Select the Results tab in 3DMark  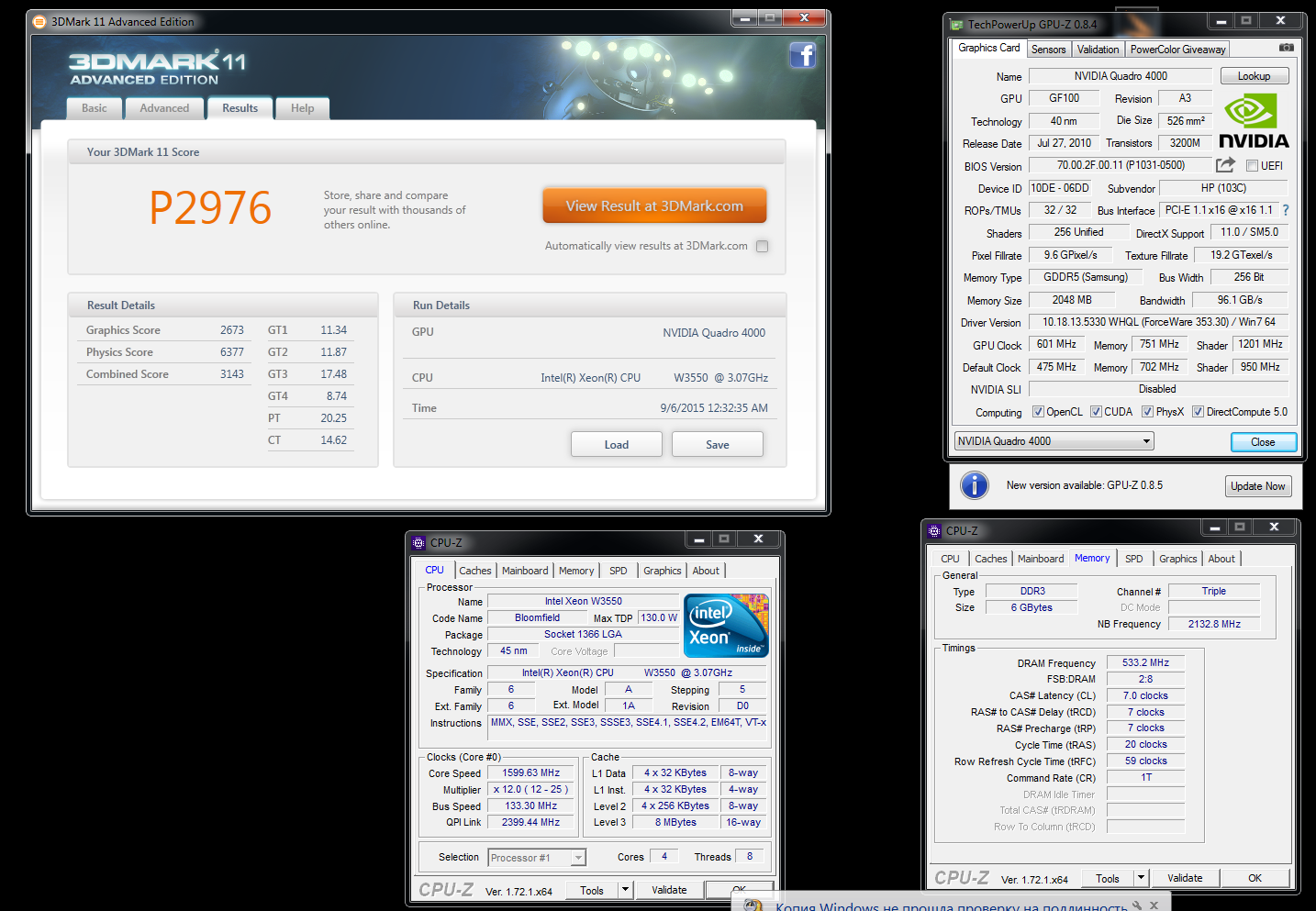[240, 108]
